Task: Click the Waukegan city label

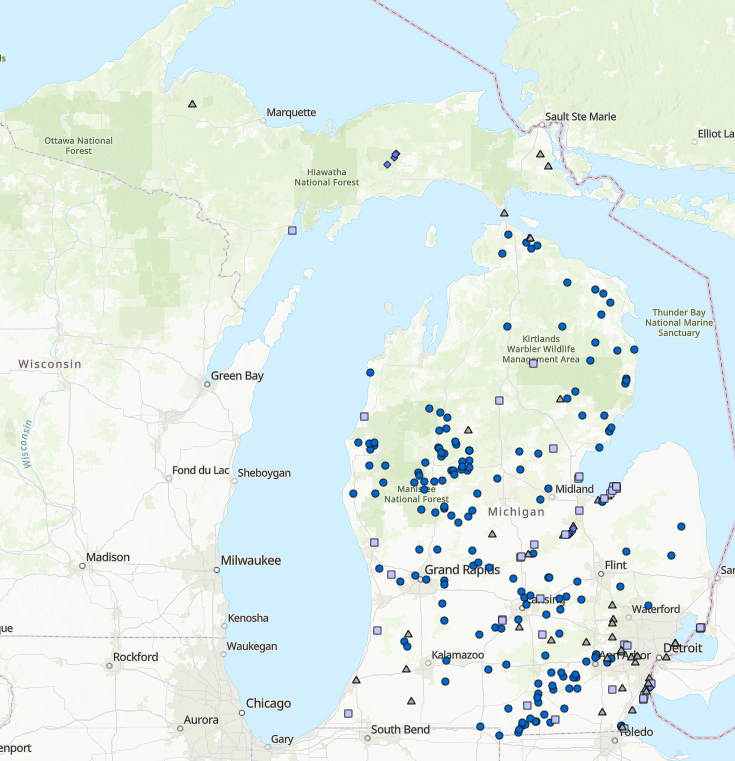Action: tap(252, 646)
